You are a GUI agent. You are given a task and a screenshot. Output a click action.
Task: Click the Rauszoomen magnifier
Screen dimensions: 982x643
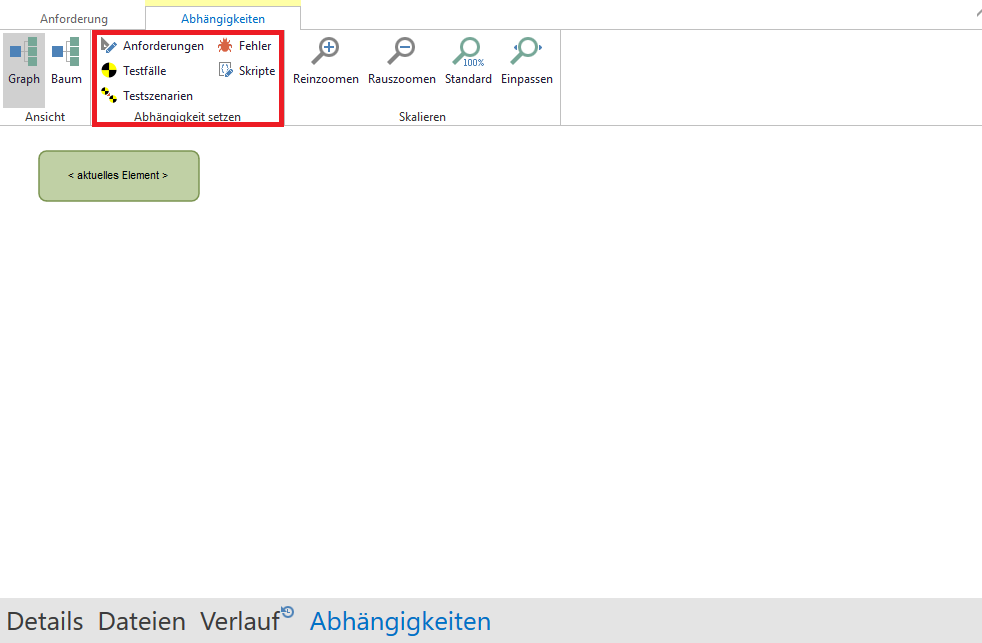[x=402, y=60]
